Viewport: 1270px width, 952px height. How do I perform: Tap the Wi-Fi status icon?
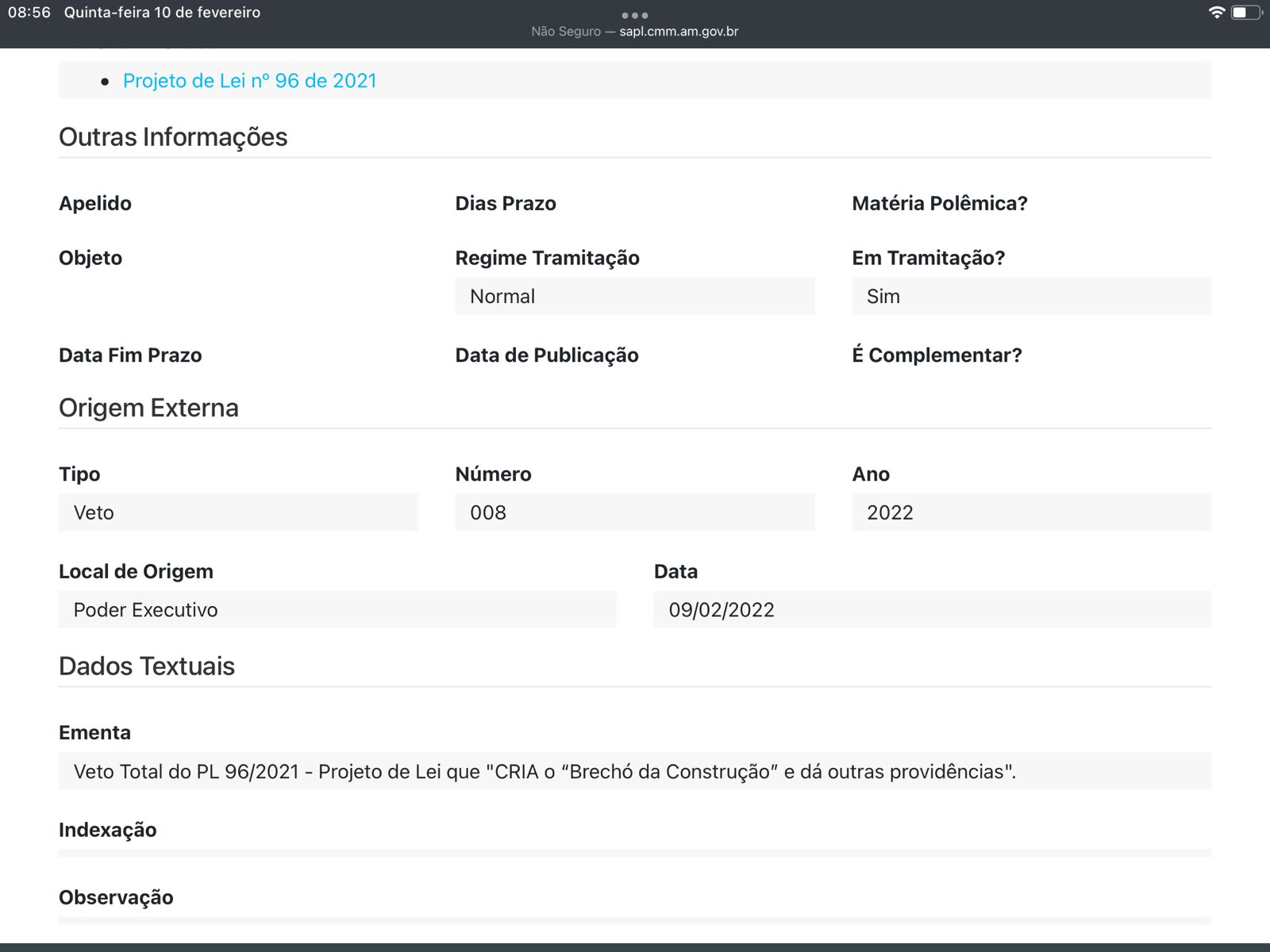(x=1215, y=13)
